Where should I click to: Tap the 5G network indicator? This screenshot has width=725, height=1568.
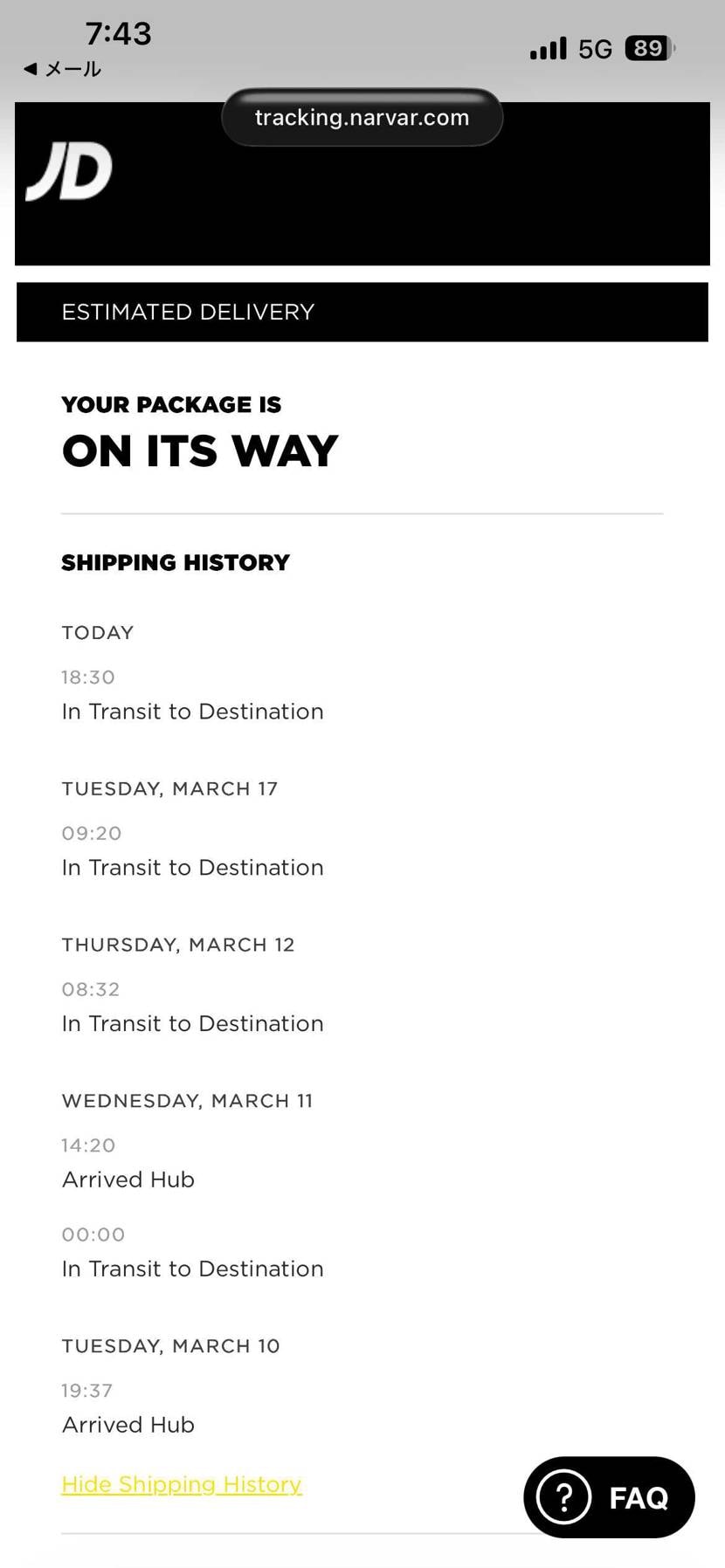[x=595, y=49]
